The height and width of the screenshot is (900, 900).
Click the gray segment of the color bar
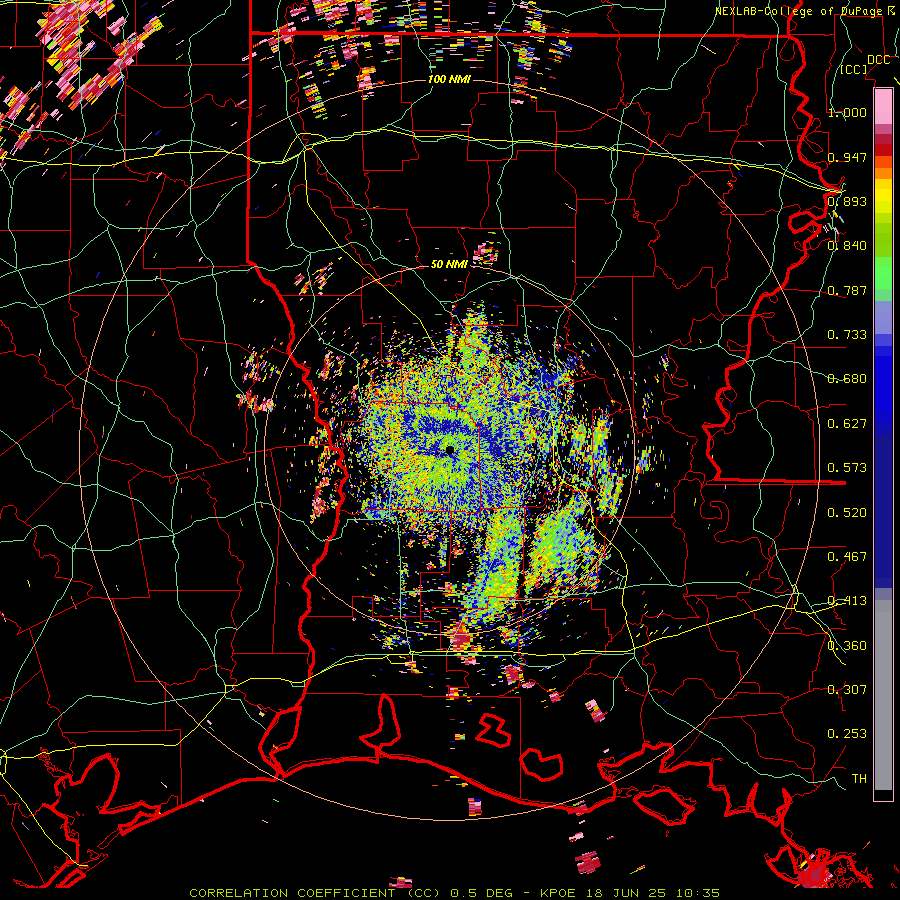pos(883,695)
